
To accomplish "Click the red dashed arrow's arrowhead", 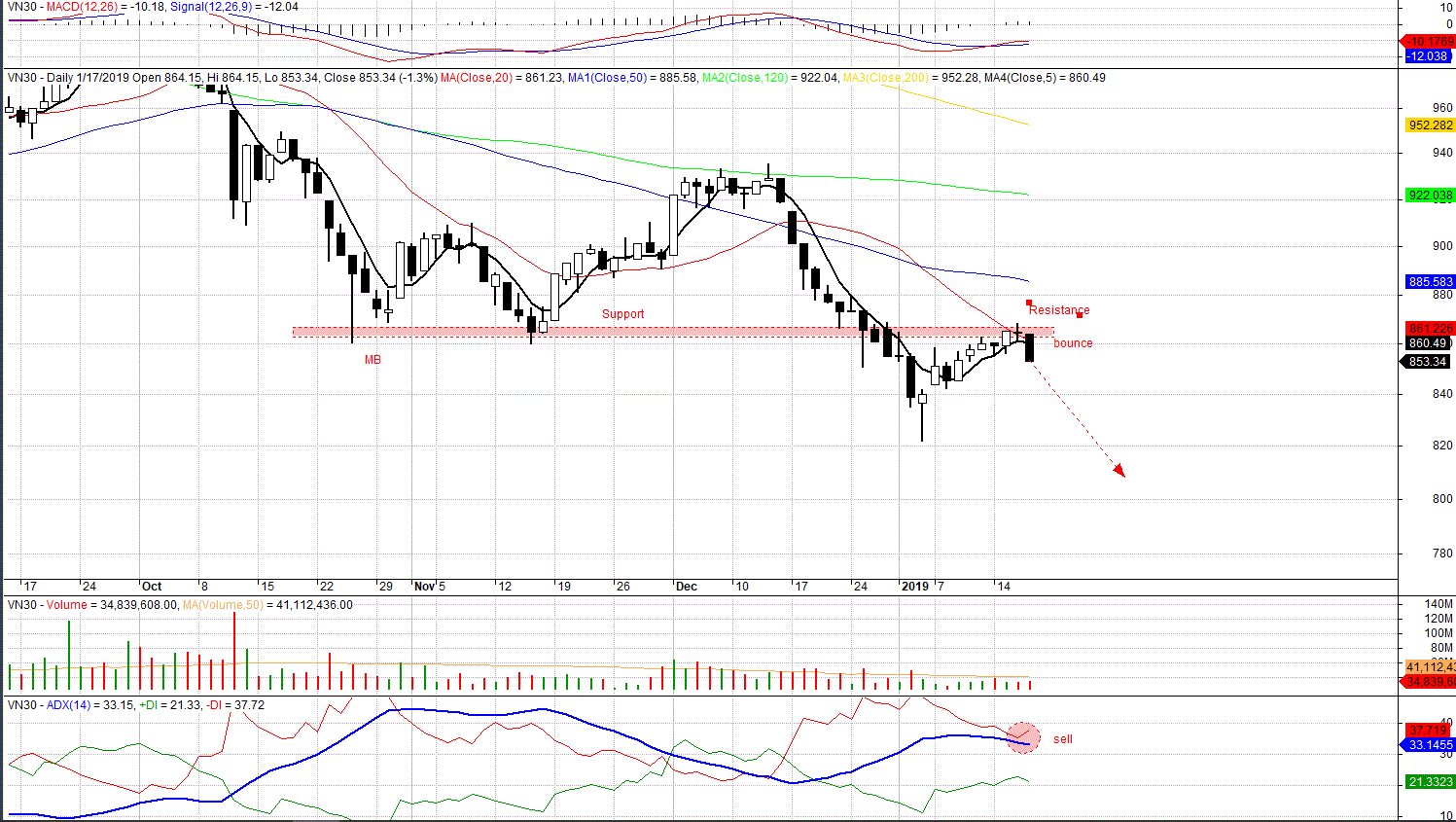I will click(x=1119, y=471).
